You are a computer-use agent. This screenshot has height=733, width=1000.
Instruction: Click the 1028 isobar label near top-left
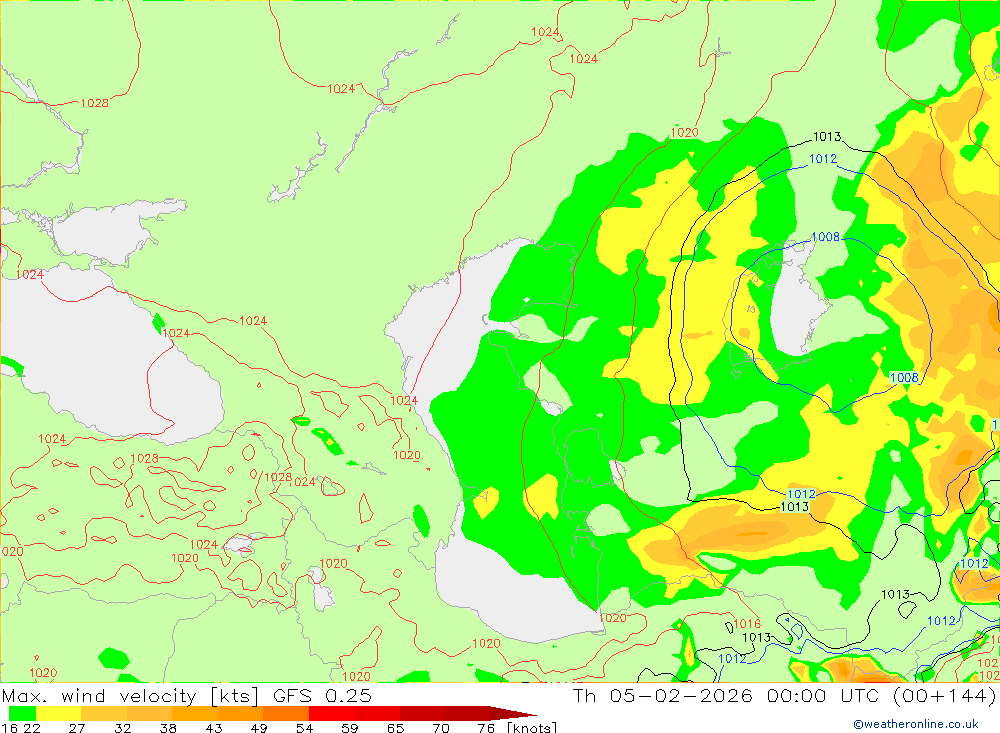pos(94,103)
